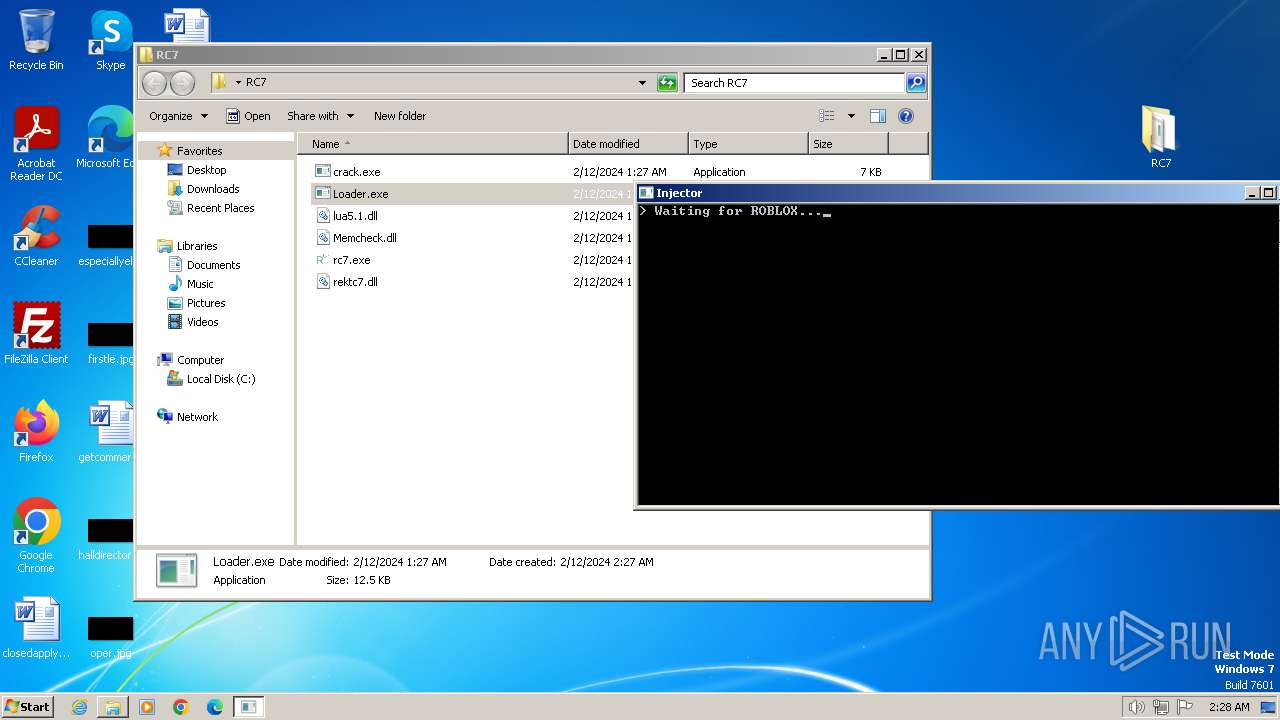
Task: Click the system clock 2:28 AM
Action: coord(1229,707)
